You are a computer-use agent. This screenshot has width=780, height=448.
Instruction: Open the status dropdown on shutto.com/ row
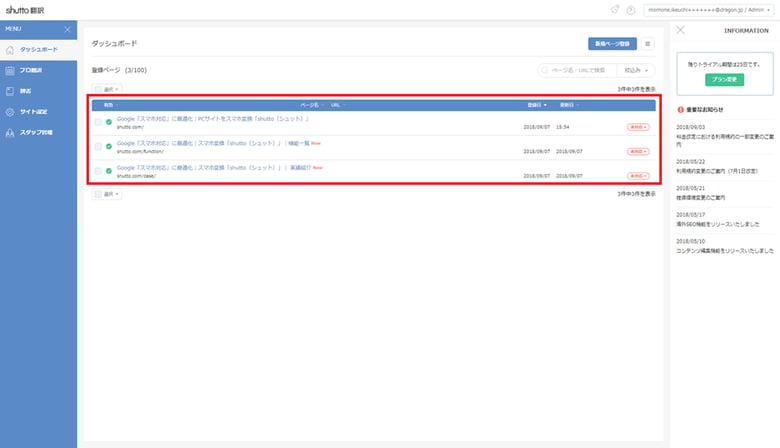click(638, 127)
